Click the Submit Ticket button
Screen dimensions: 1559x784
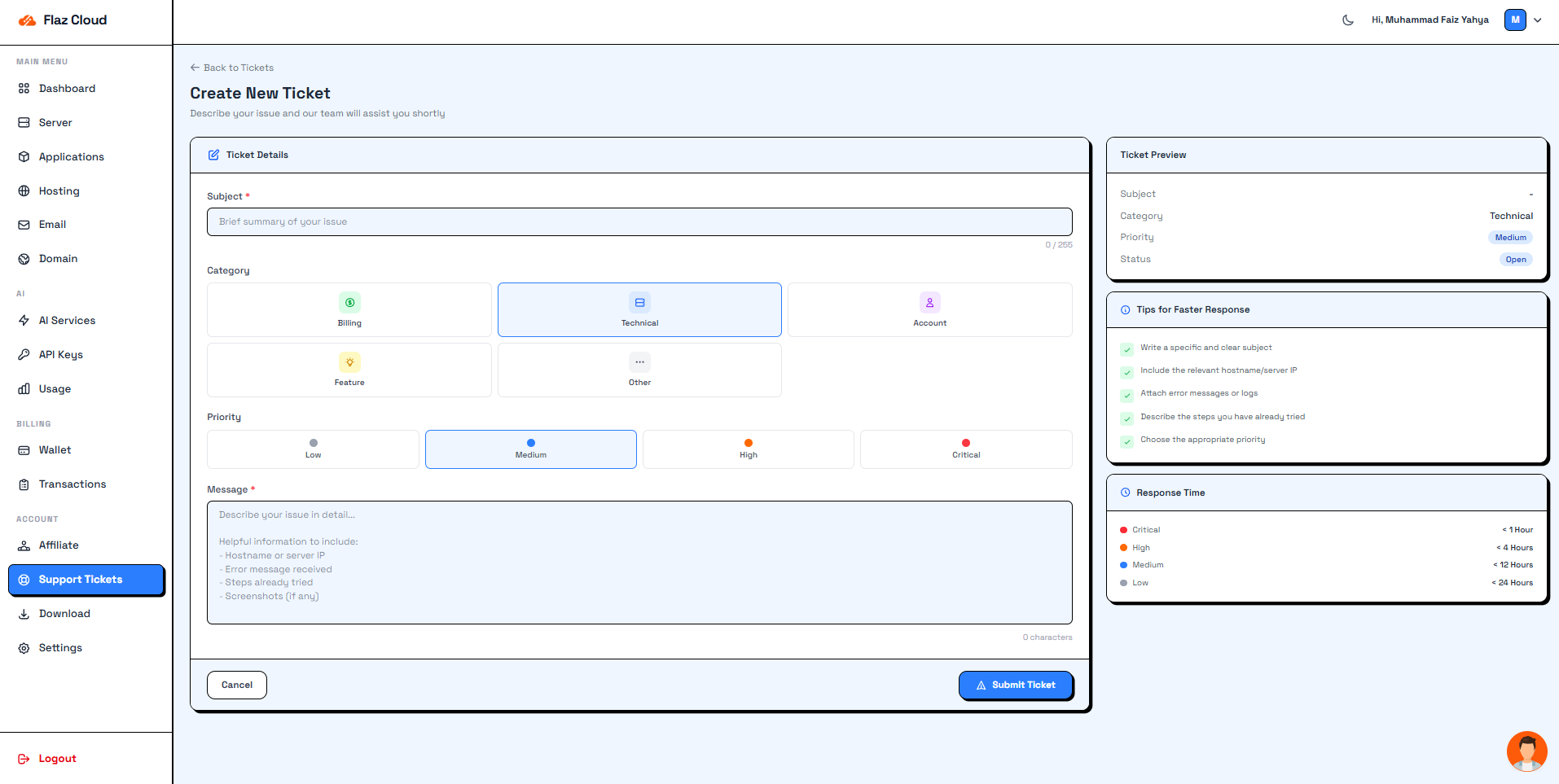point(1016,685)
